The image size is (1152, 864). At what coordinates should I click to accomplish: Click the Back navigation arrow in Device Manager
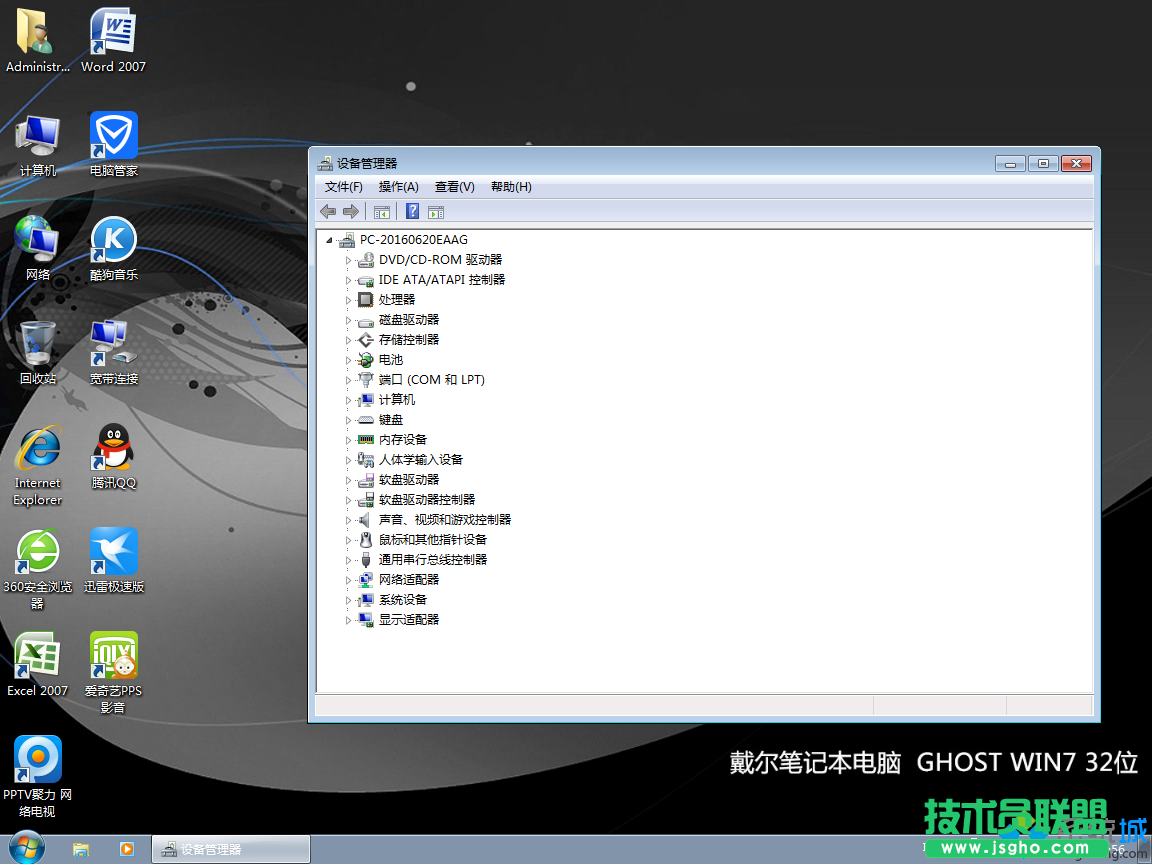point(327,211)
